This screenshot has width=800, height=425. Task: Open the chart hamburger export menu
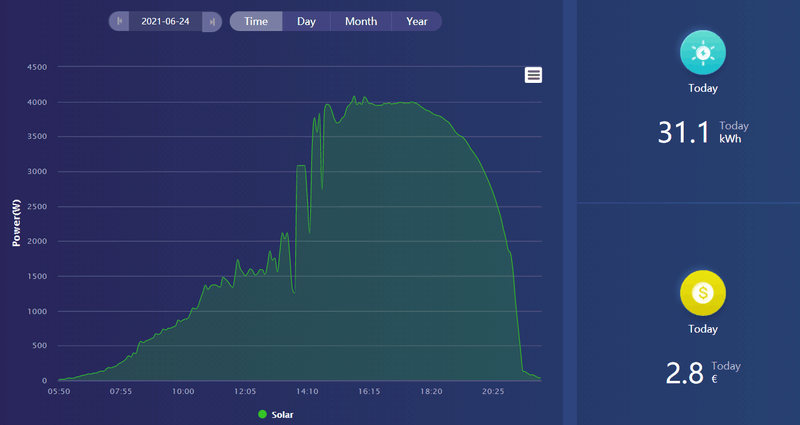[533, 75]
